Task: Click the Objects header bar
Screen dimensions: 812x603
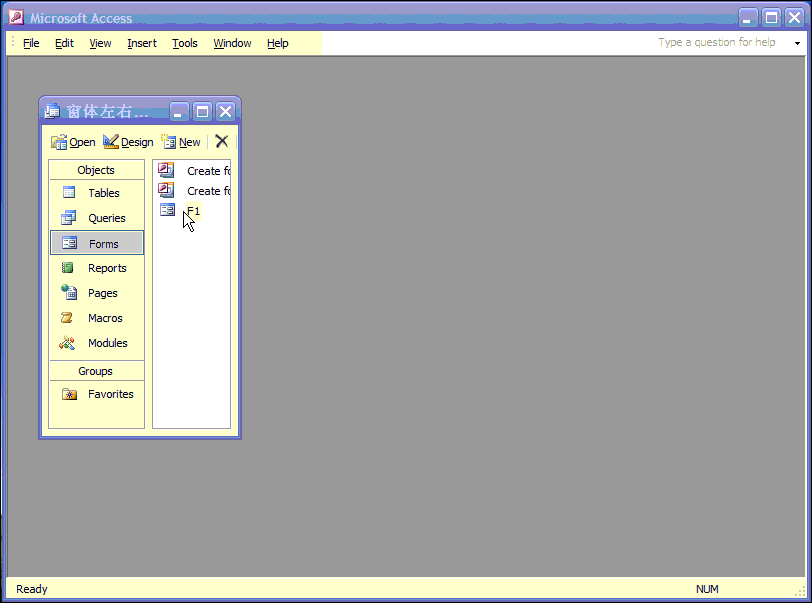Action: point(96,170)
